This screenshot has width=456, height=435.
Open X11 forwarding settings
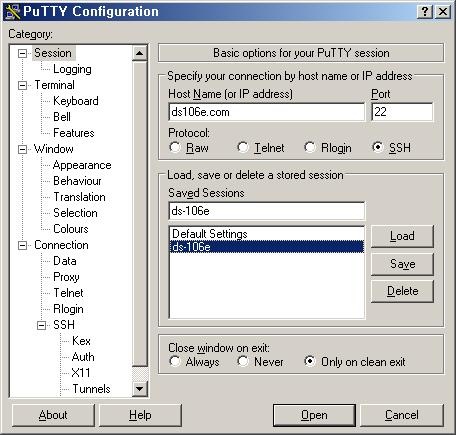(81, 373)
